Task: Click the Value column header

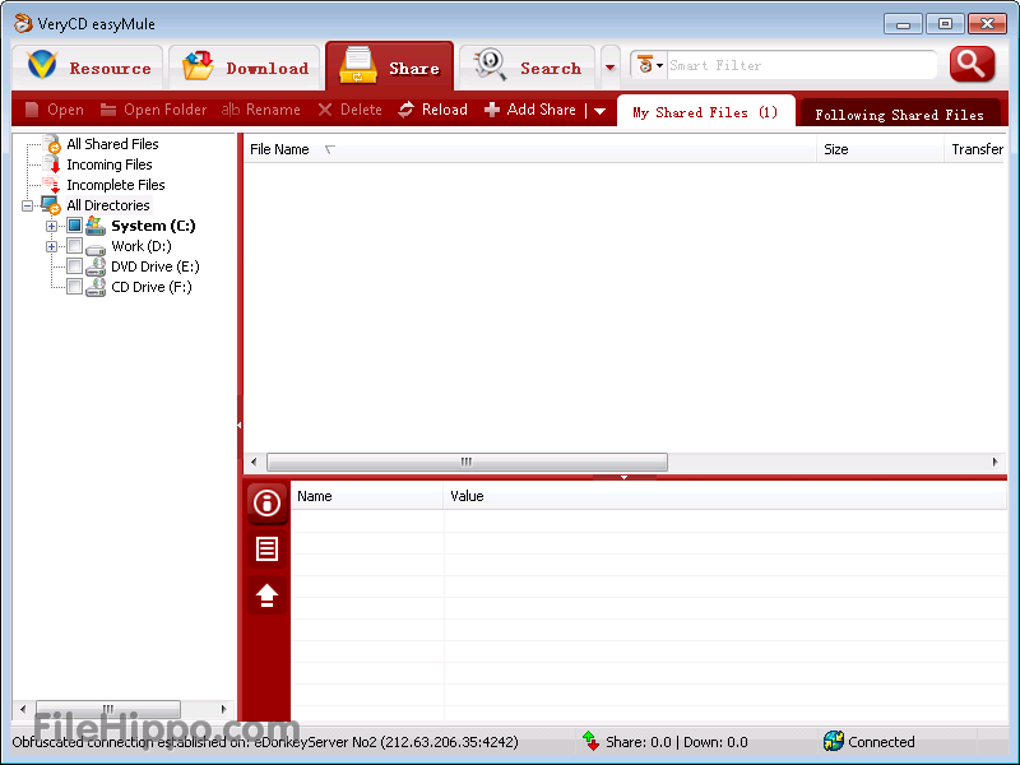Action: (725, 496)
